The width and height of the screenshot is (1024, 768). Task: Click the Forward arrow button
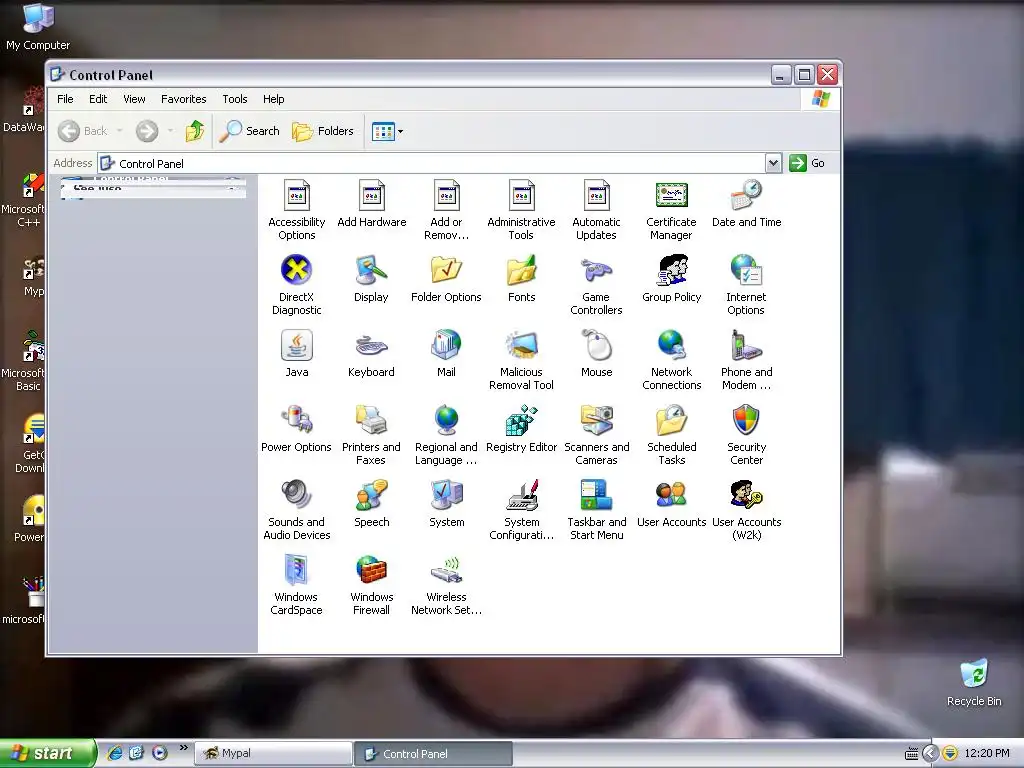[x=147, y=131]
